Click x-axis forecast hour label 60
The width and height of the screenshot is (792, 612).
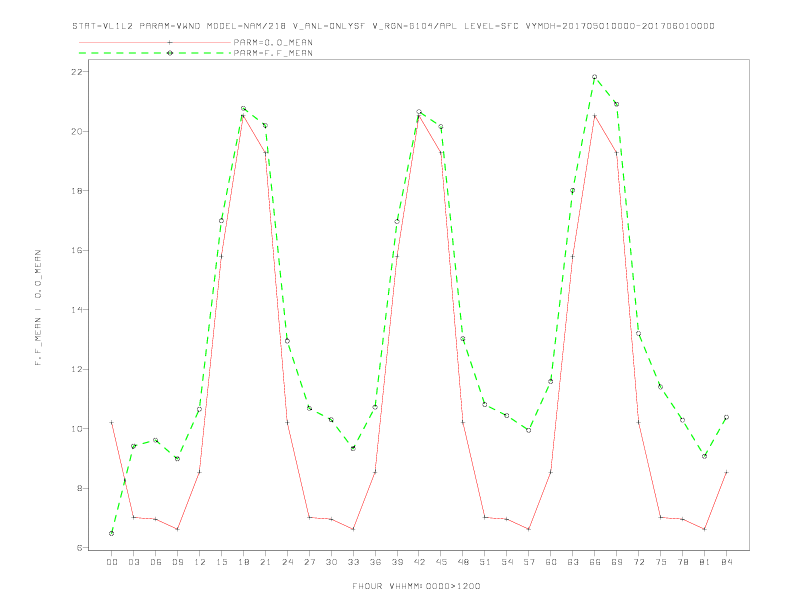pos(551,562)
